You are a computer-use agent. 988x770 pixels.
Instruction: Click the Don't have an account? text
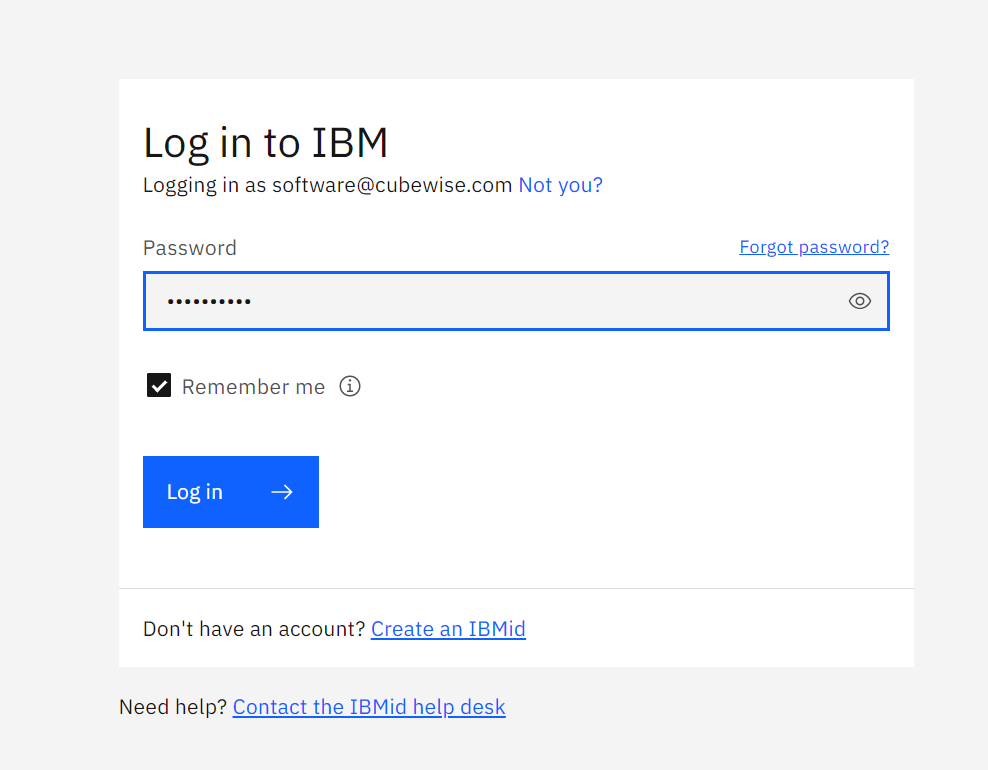pyautogui.click(x=254, y=629)
